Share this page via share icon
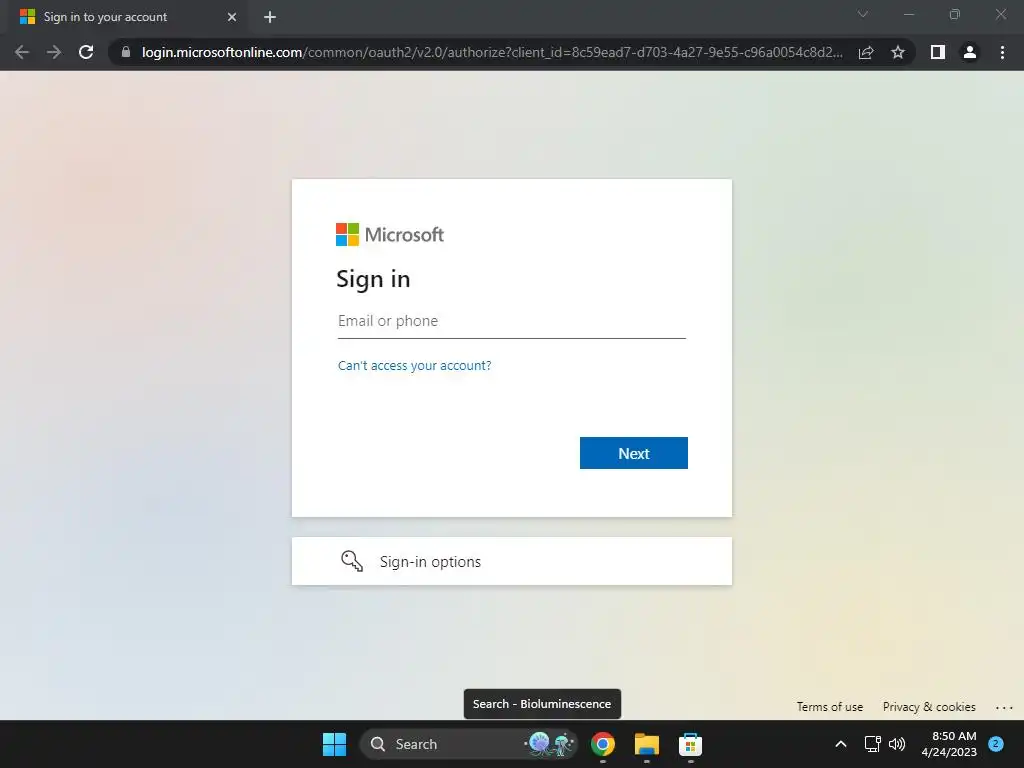 (x=866, y=52)
